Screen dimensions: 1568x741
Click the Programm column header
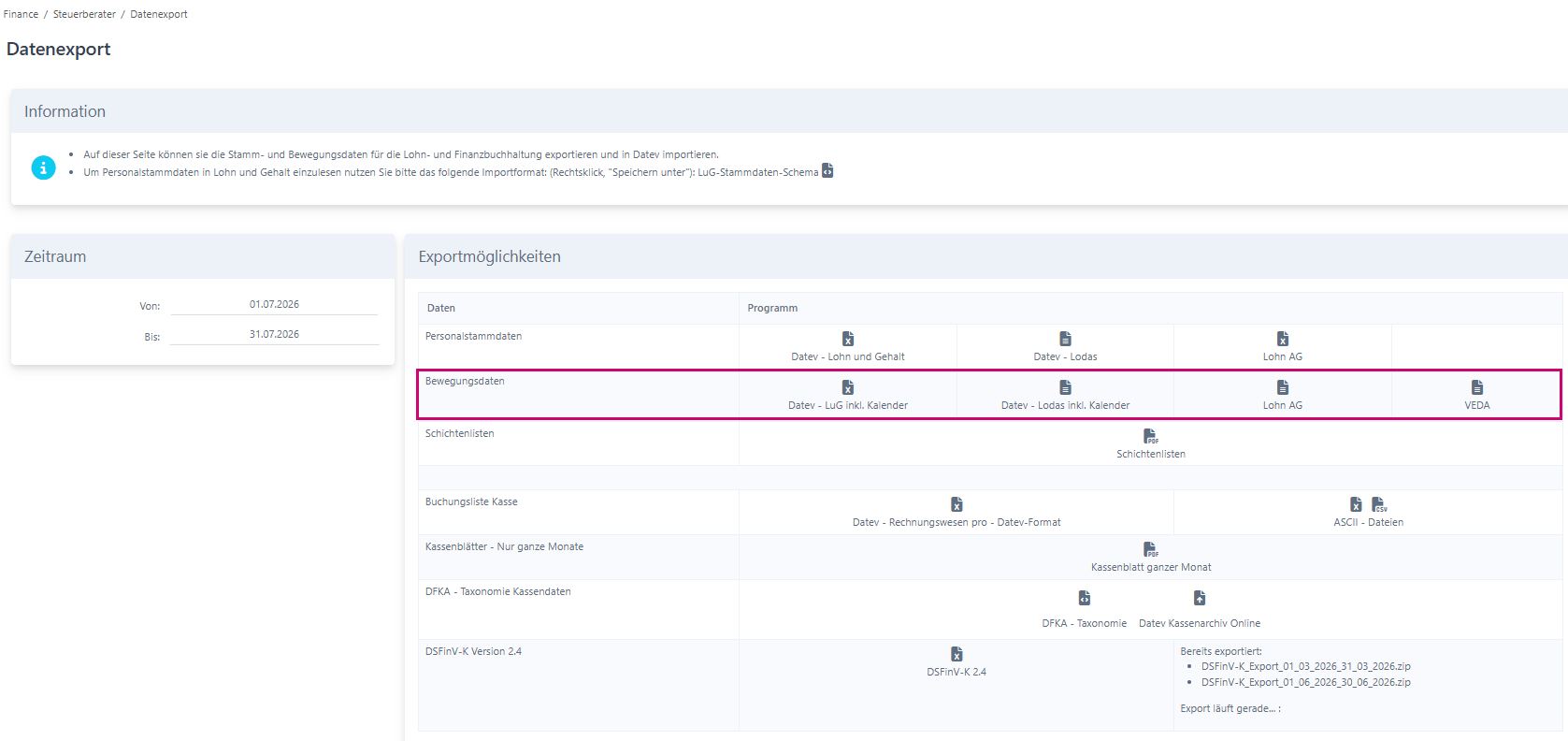(772, 308)
